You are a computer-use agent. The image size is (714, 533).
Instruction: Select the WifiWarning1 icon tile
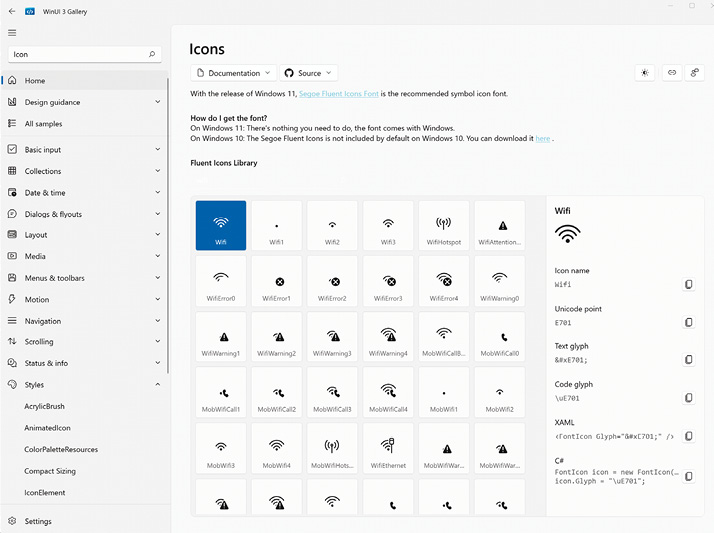[x=221, y=337]
